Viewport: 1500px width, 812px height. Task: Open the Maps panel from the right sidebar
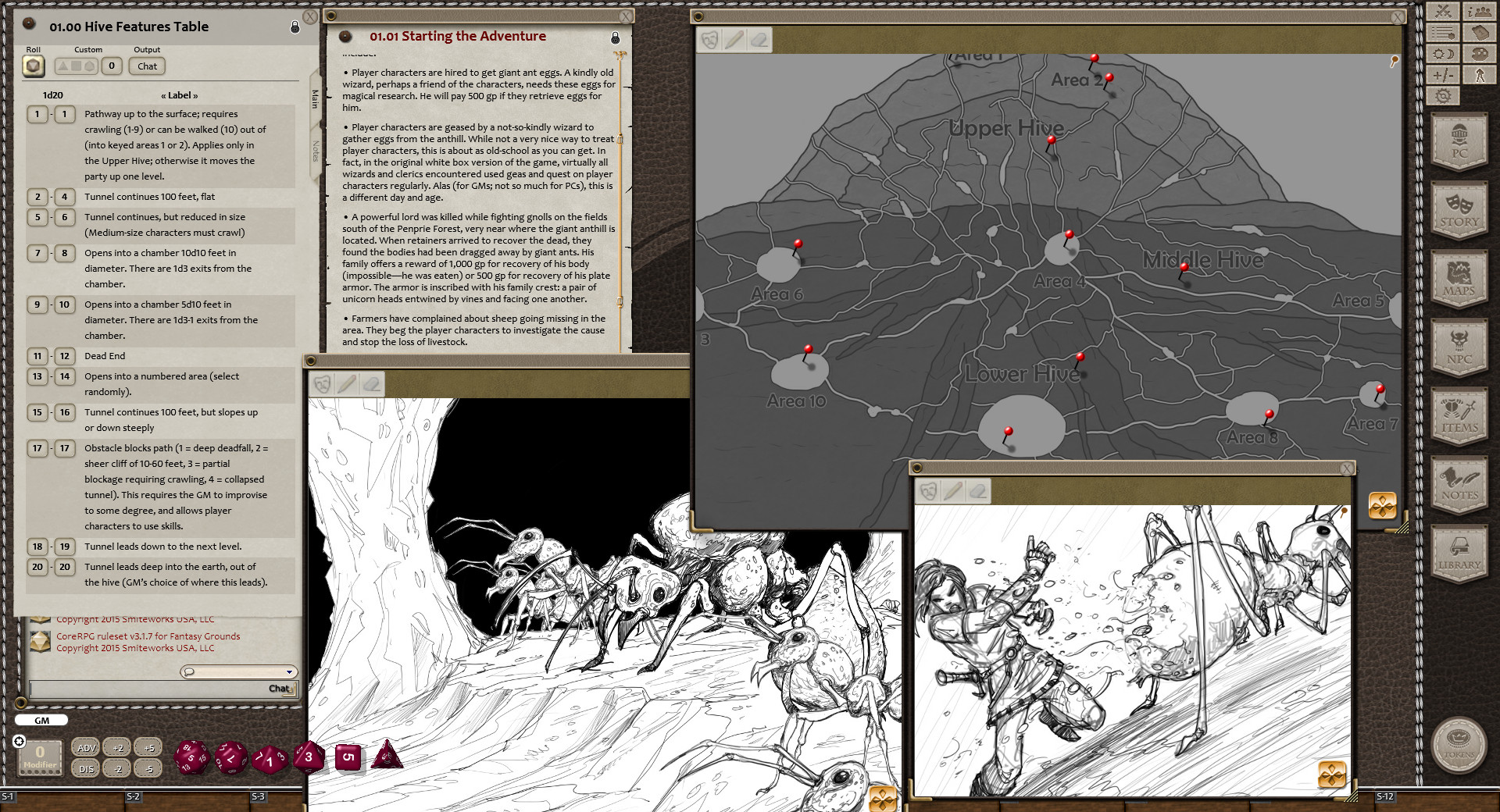tap(1459, 280)
